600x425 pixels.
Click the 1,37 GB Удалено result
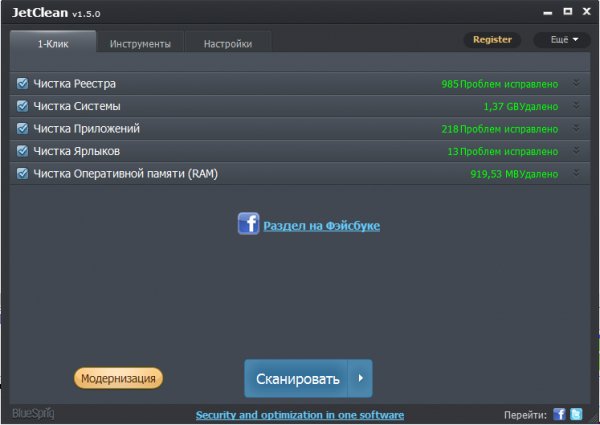click(521, 106)
